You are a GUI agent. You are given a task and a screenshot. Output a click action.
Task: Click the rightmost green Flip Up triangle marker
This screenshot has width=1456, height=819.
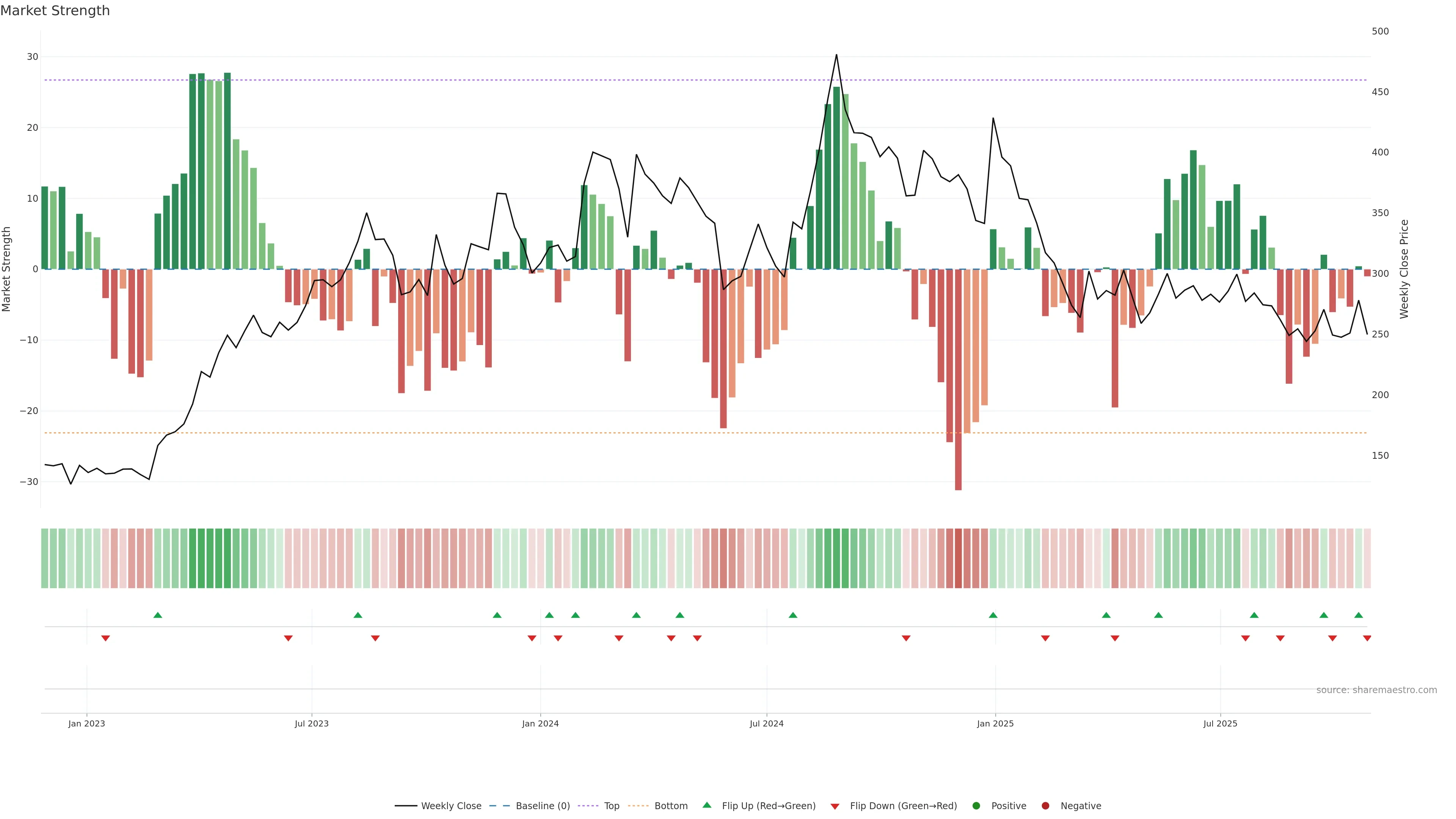(1358, 615)
